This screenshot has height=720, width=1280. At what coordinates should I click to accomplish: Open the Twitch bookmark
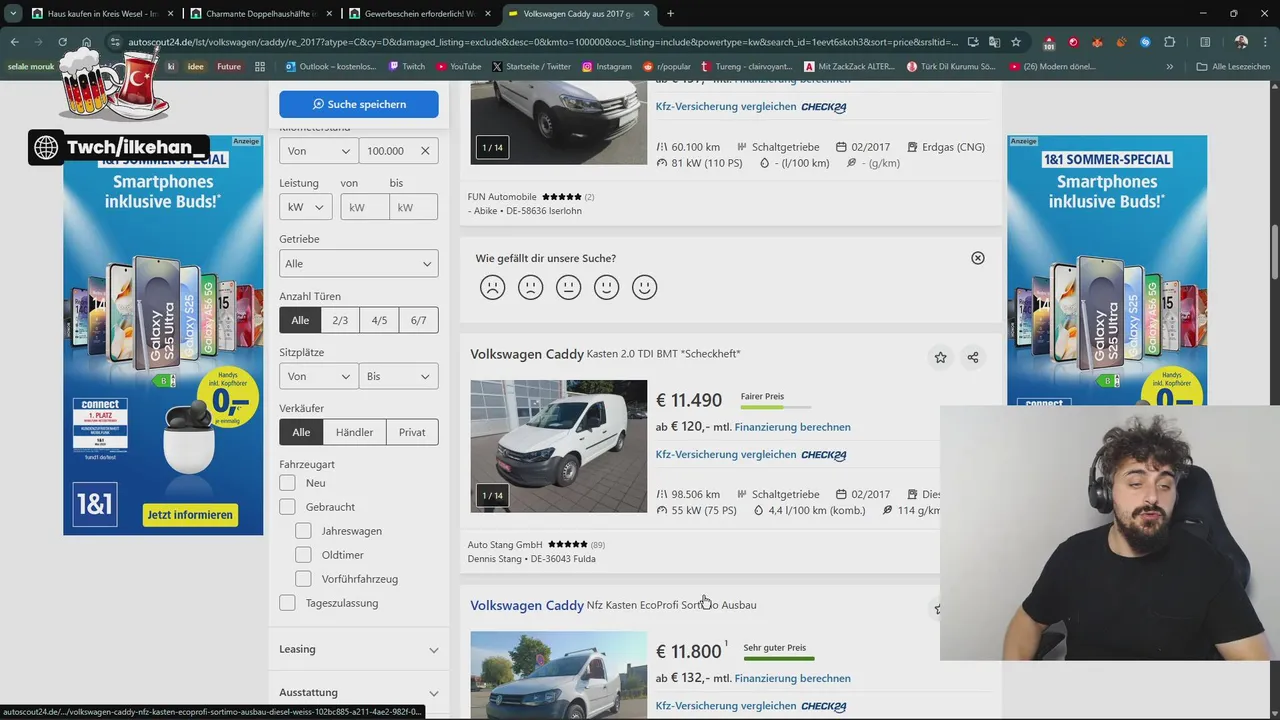point(406,66)
